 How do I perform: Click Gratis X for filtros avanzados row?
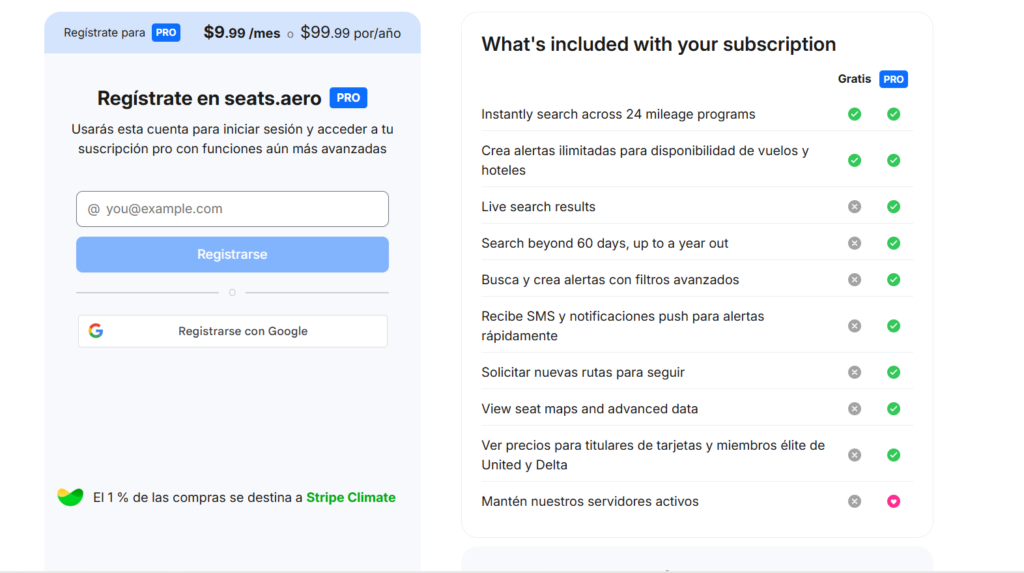854,280
